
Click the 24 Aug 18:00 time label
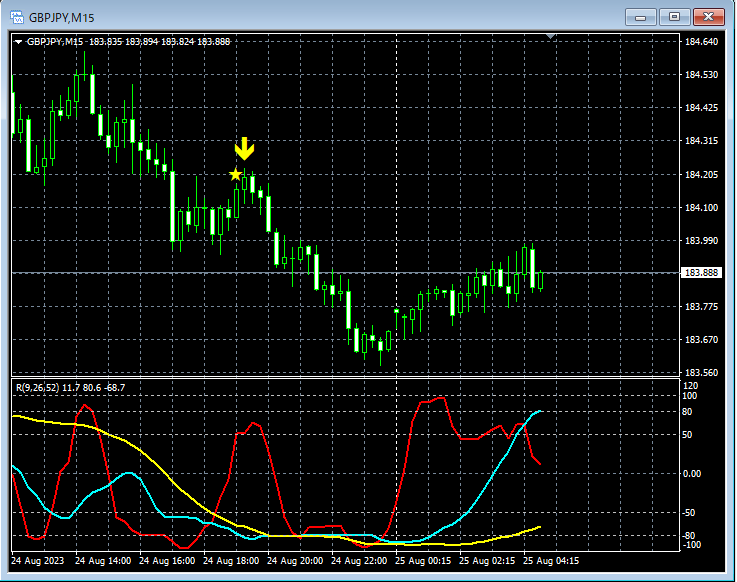231,560
